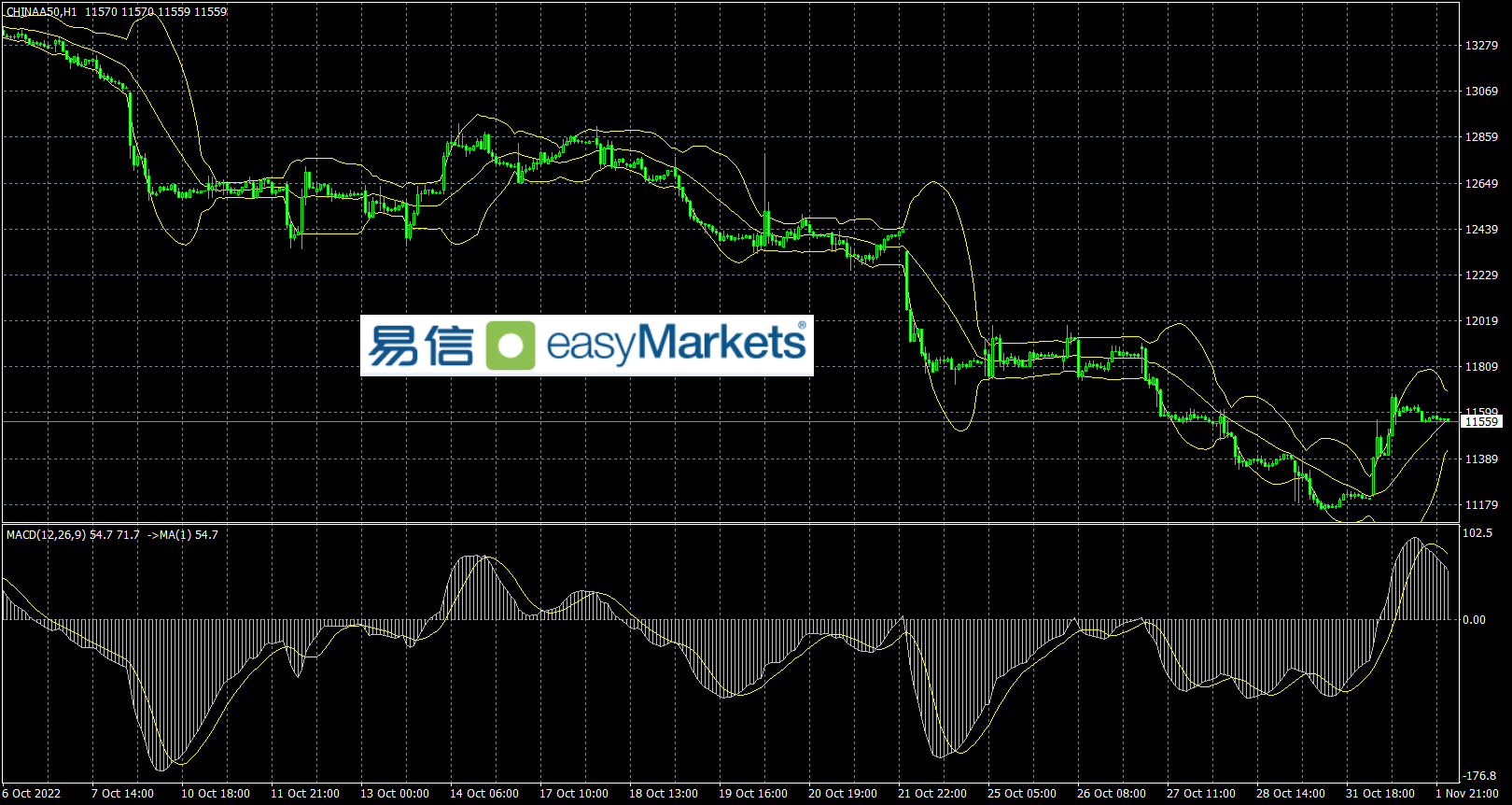
Task: Select the 7 Oct 14:00 time label
Action: tap(122, 794)
